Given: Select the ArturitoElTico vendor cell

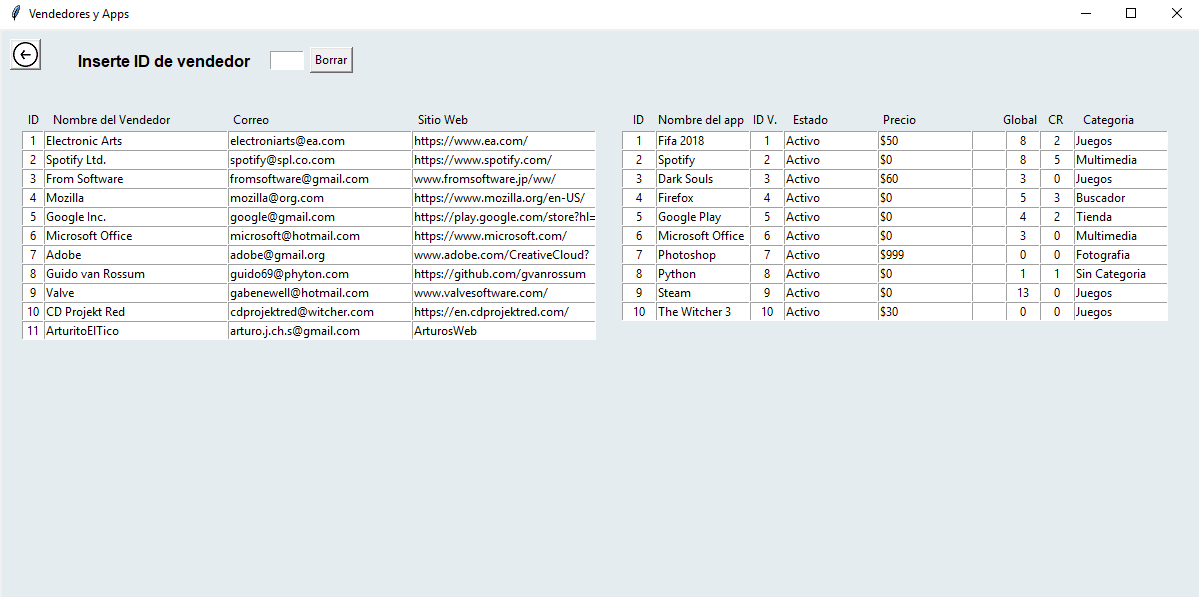Looking at the screenshot, I should click(x=136, y=331).
